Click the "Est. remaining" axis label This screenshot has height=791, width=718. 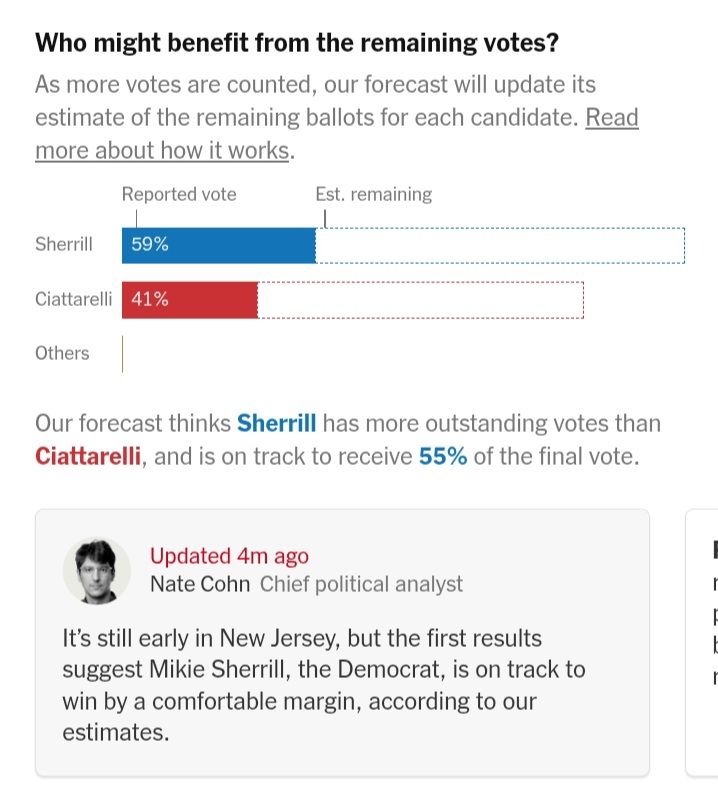[373, 194]
